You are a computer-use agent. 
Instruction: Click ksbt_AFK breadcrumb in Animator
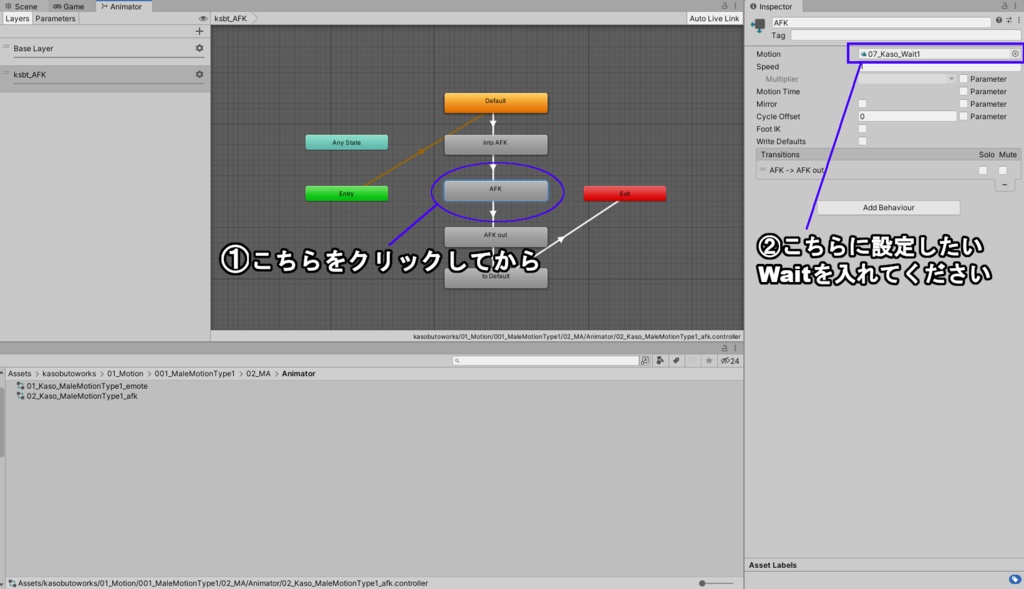[231, 18]
